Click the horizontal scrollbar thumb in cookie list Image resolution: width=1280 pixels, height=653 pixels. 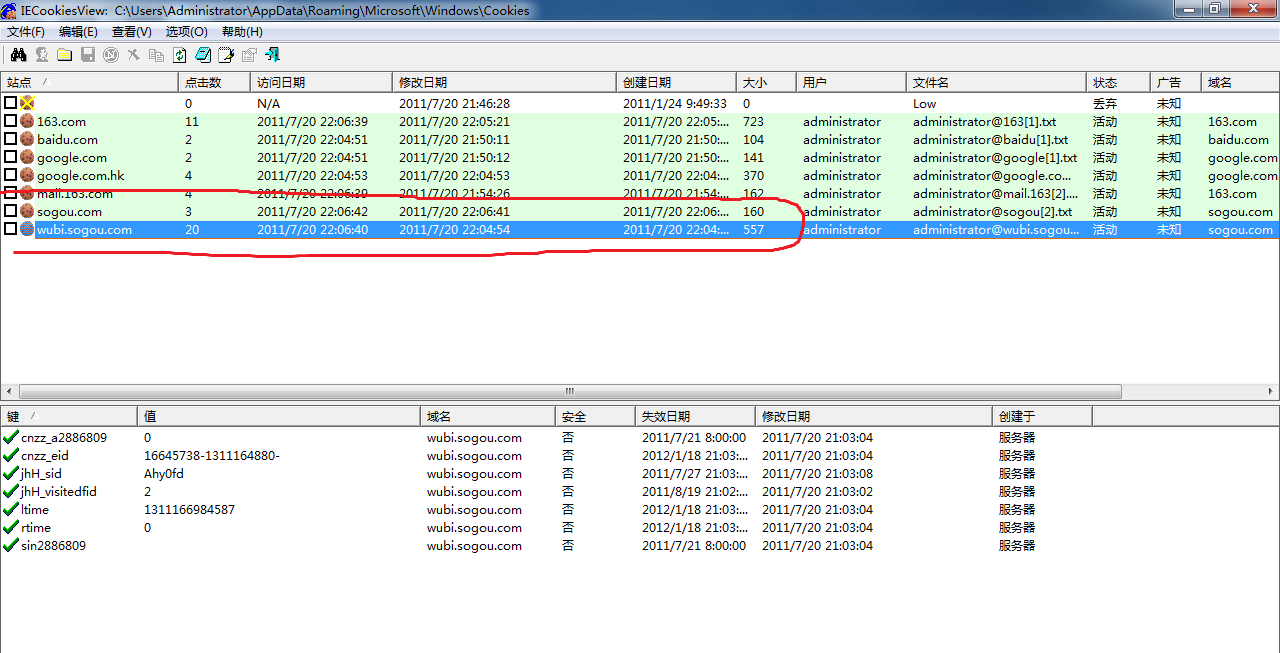point(569,392)
